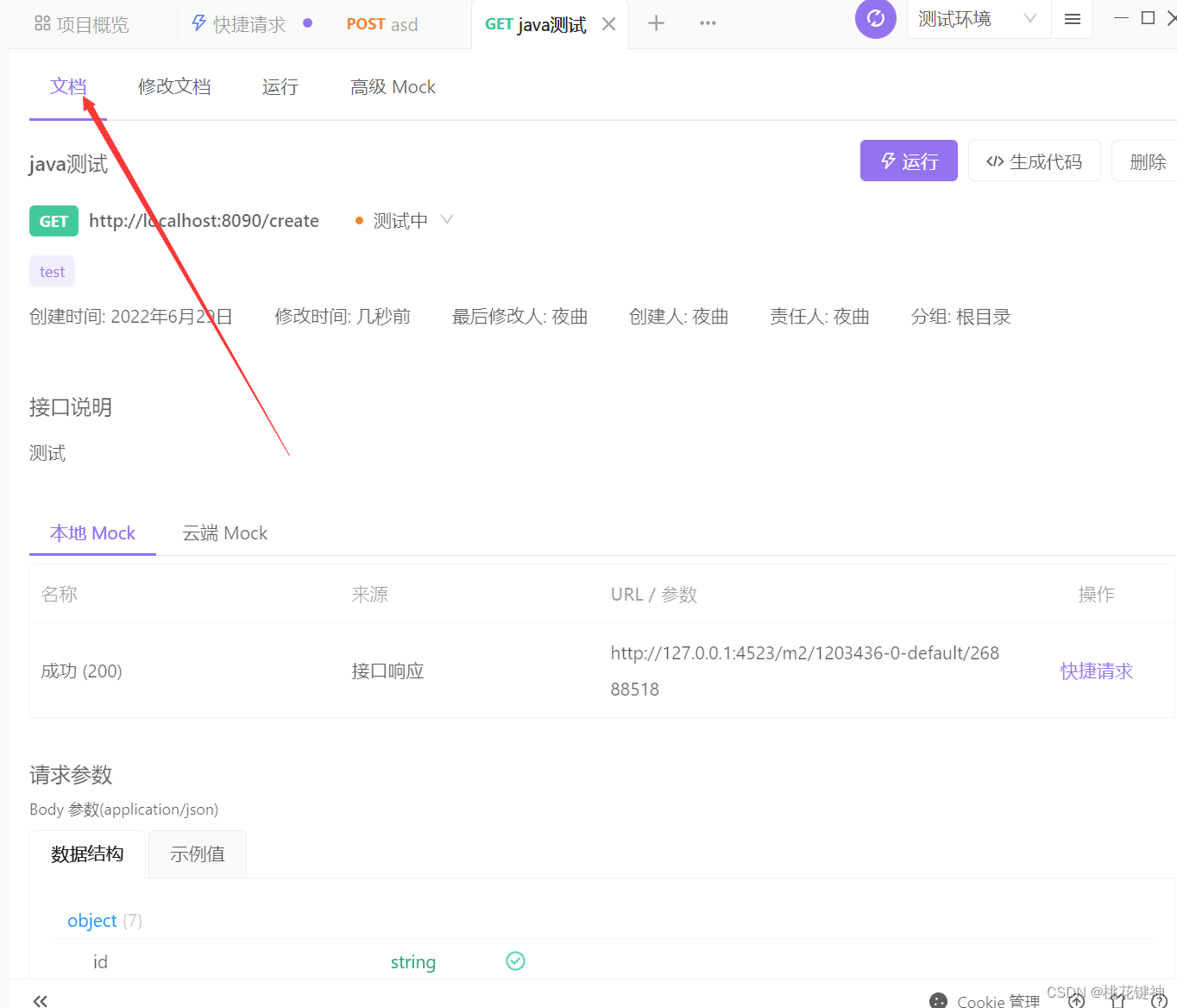The image size is (1177, 1008).
Task: Click 责任人: 夜曲 text
Action: pyautogui.click(x=820, y=317)
